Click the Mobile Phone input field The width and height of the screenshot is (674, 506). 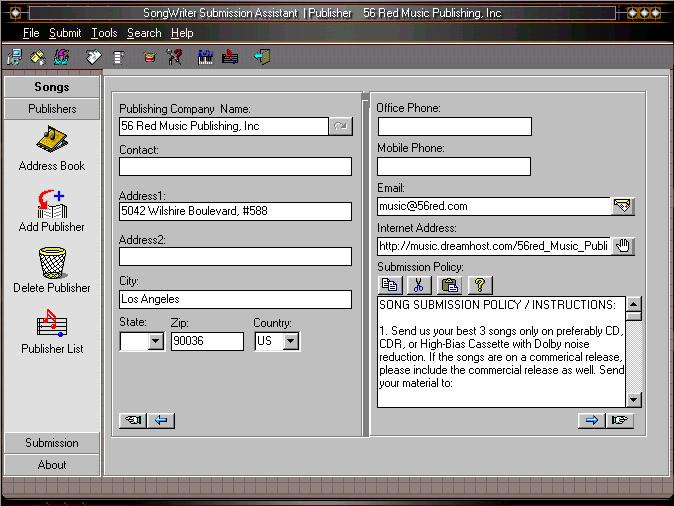pyautogui.click(x=454, y=166)
